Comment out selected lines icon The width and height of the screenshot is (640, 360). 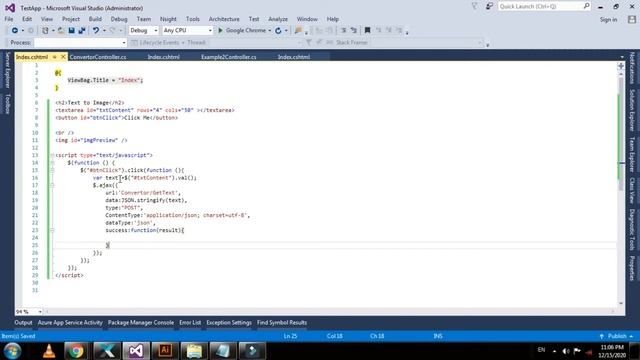344,31
